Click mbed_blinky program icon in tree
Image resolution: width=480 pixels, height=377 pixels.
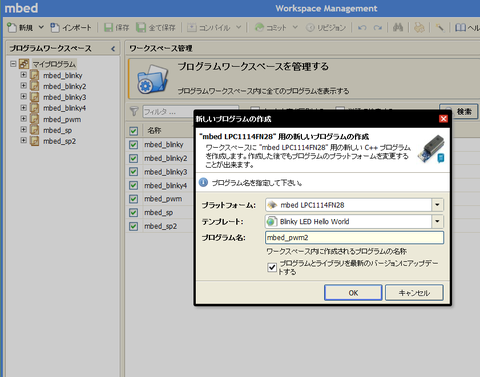click(x=35, y=75)
